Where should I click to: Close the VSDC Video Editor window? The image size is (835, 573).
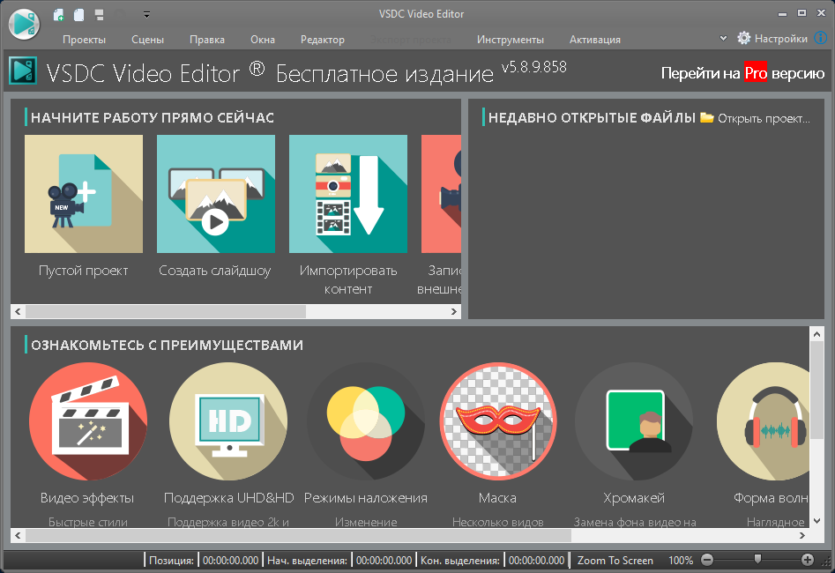821,13
